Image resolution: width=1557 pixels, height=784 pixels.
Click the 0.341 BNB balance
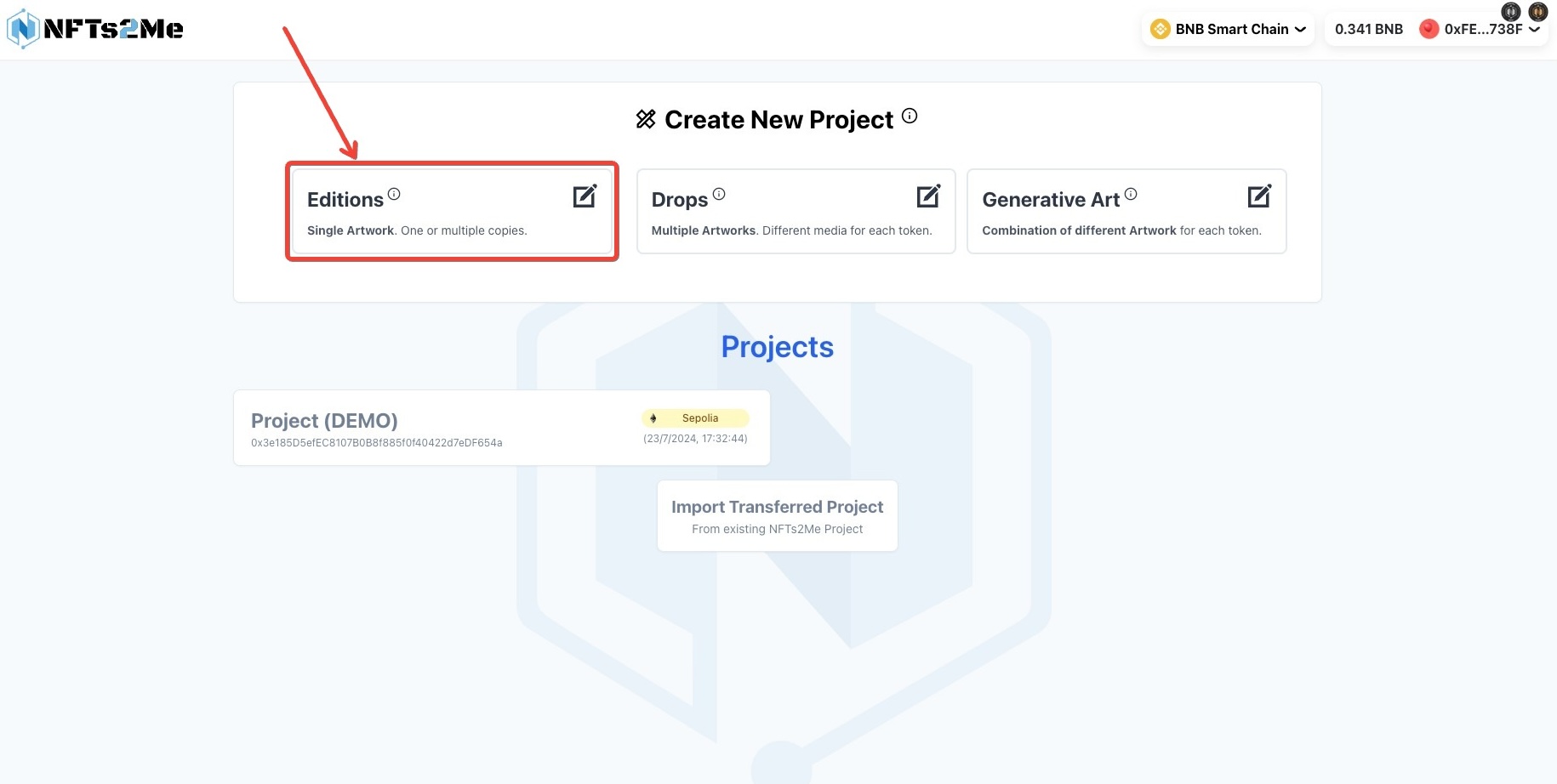click(x=1369, y=29)
